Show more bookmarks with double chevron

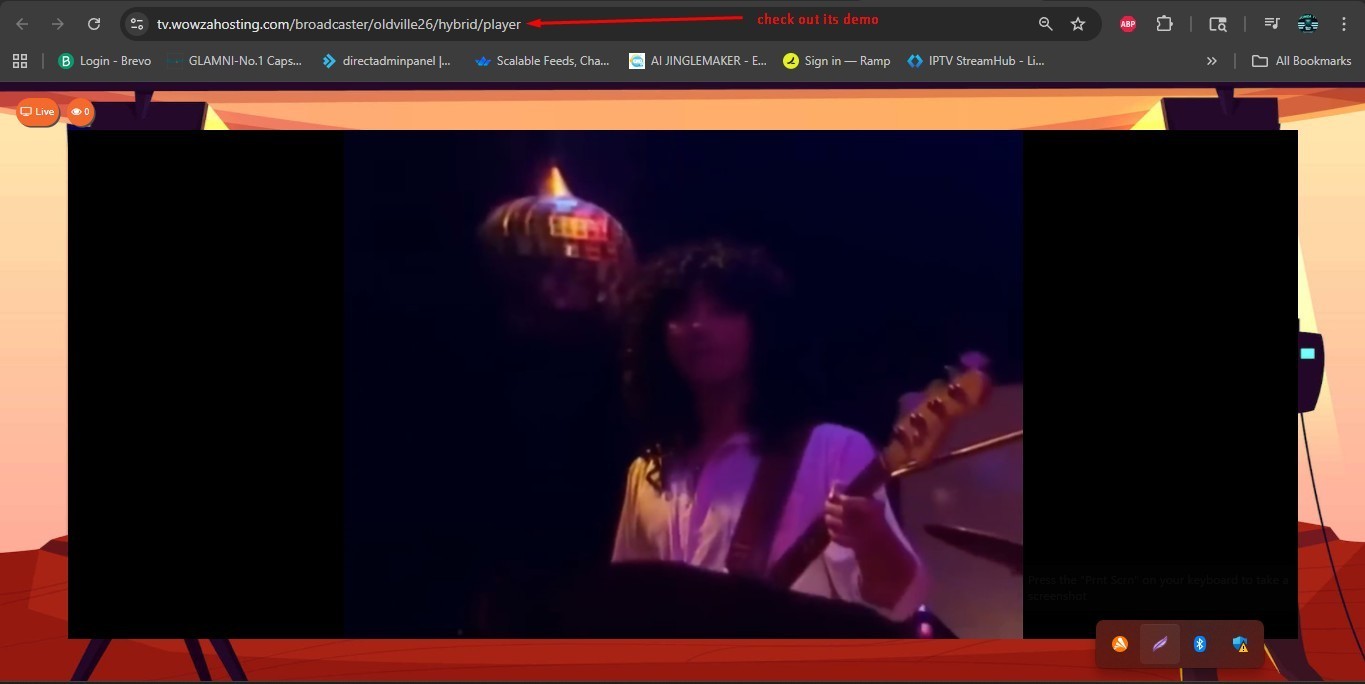pos(1212,61)
